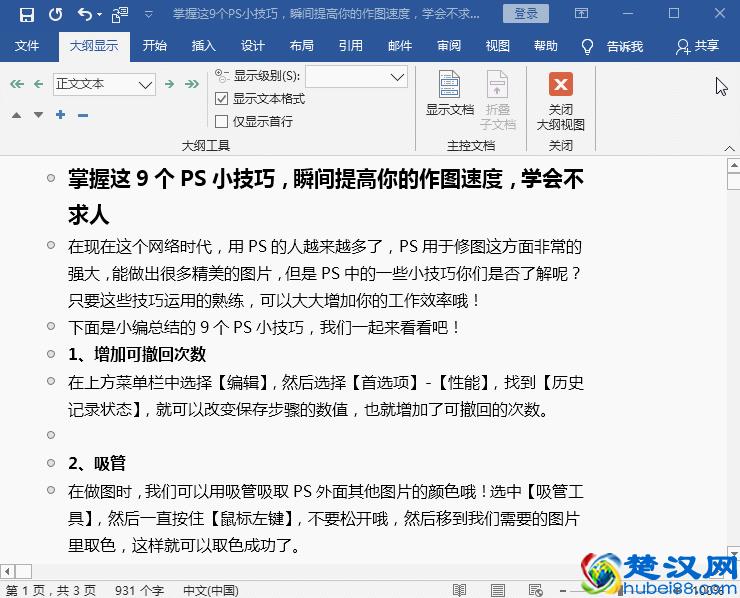Viewport: 740px width, 598px height.
Task: Demote outline level single-right arrow
Action: [169, 84]
